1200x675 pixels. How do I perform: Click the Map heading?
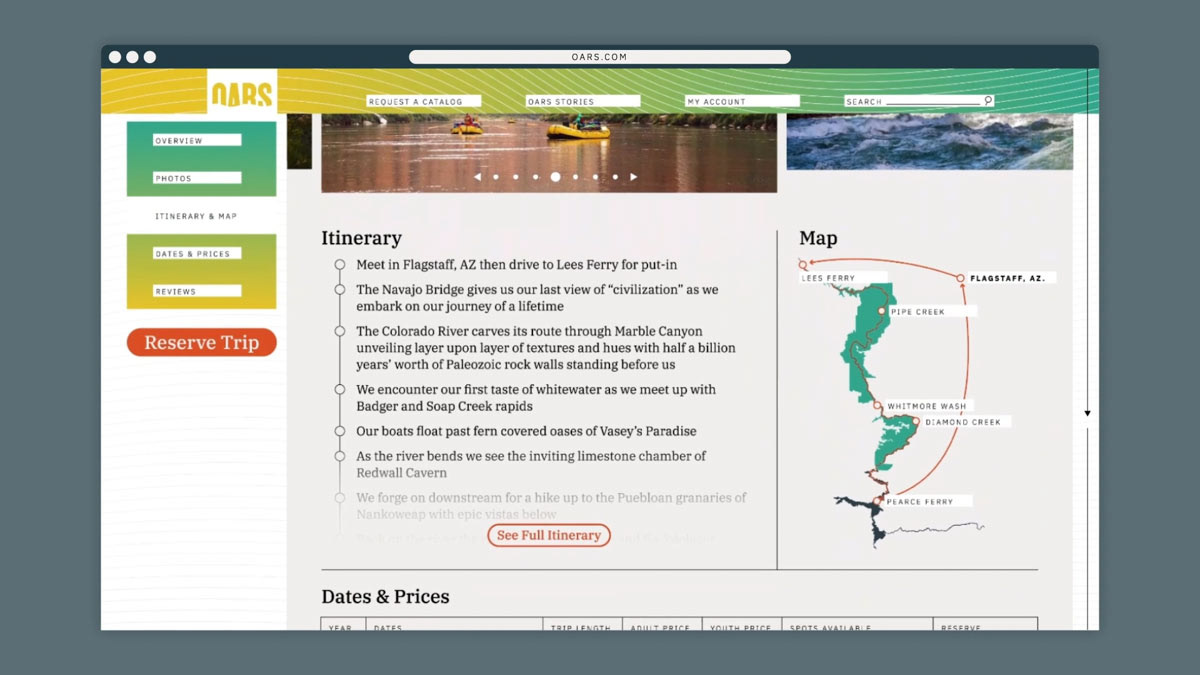(x=818, y=238)
